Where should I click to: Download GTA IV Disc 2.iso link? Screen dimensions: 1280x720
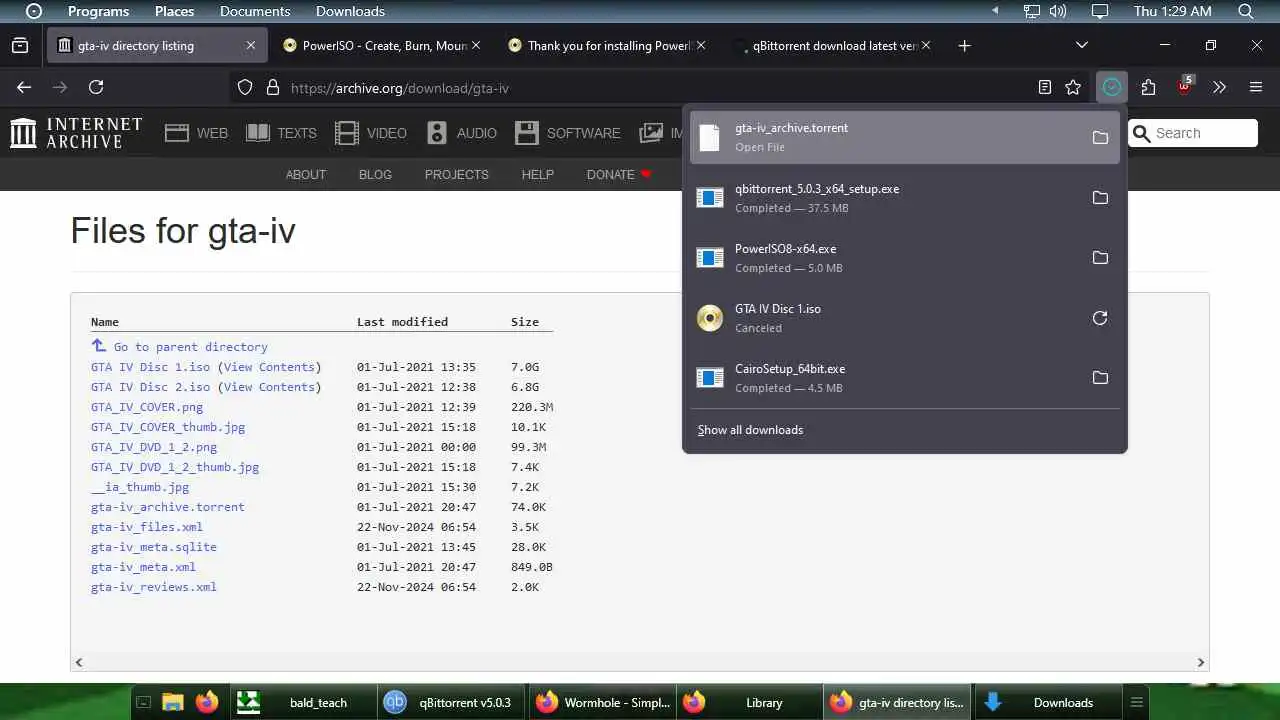(150, 387)
